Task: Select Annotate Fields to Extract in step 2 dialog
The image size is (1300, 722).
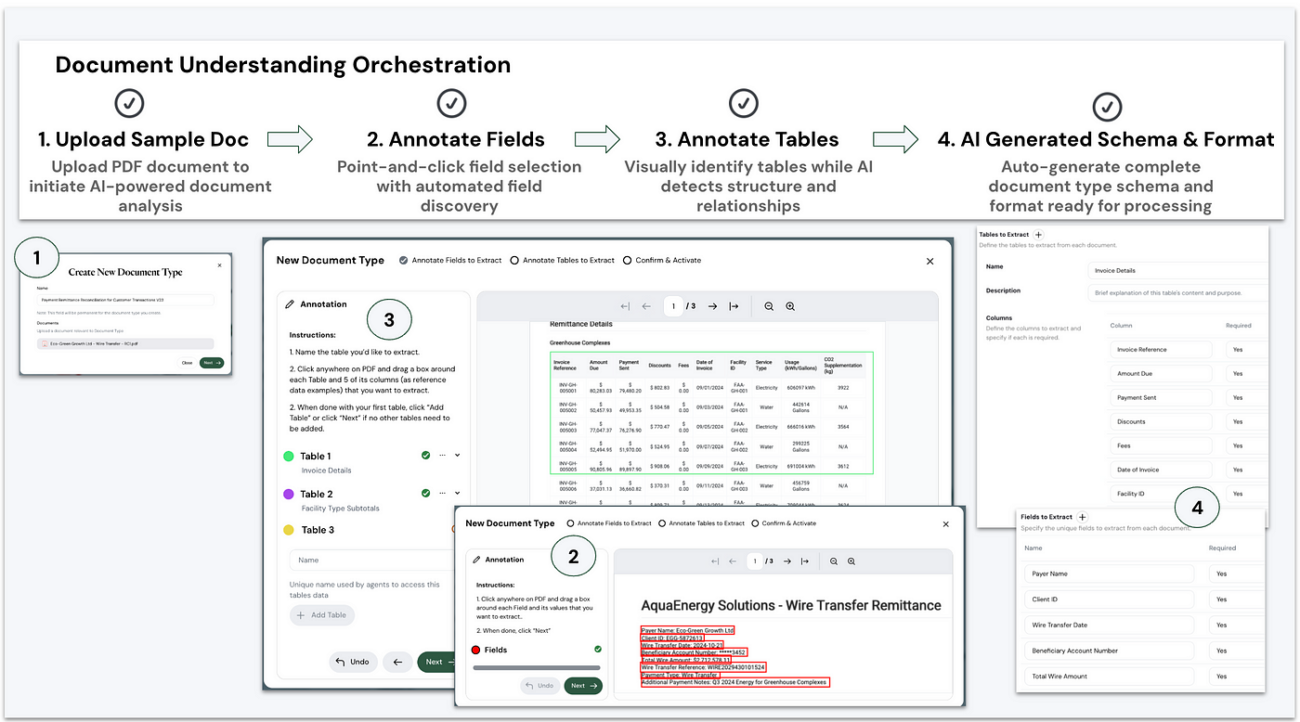Action: (570, 523)
